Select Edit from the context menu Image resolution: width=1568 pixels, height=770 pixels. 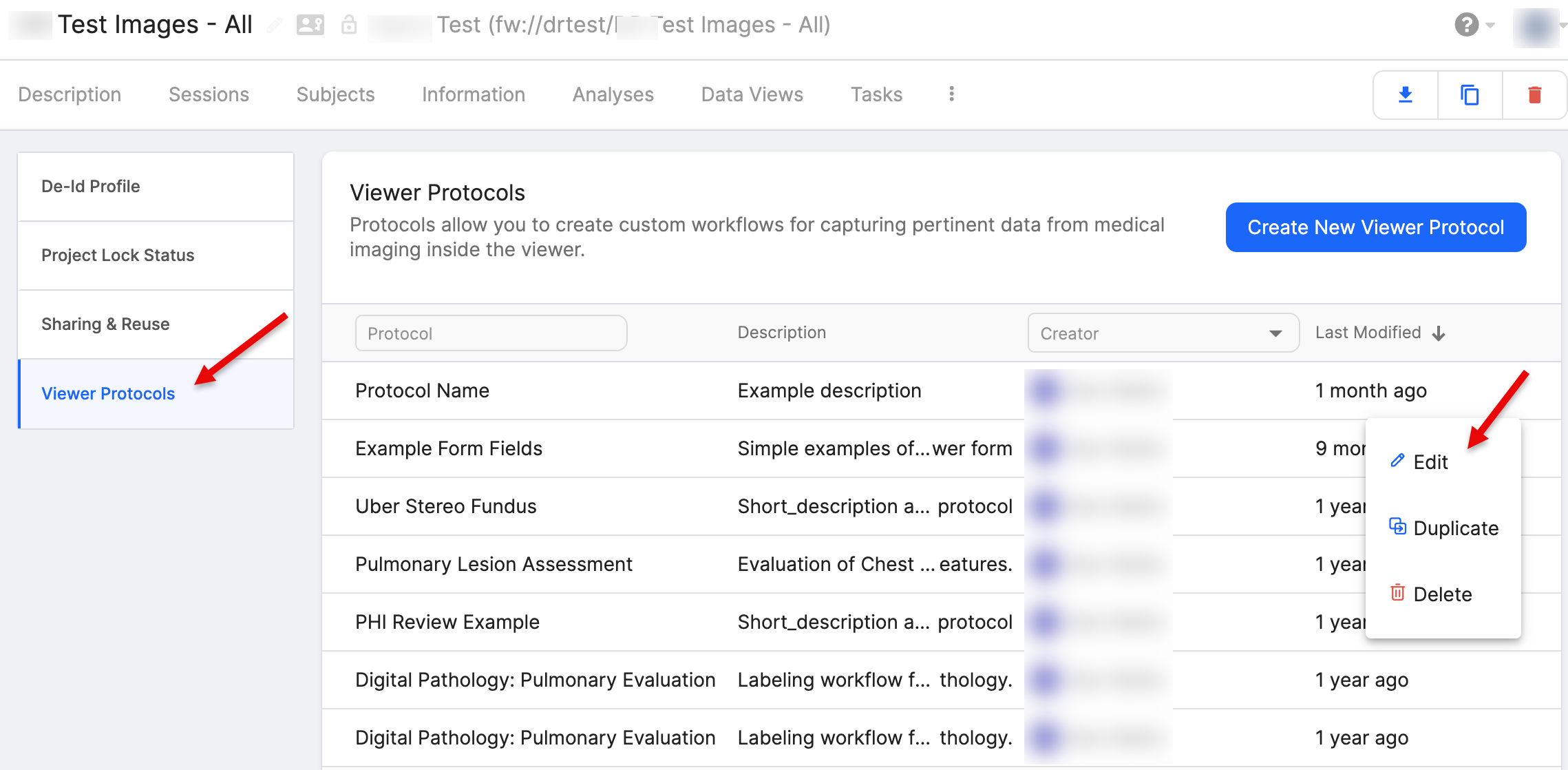click(1430, 462)
